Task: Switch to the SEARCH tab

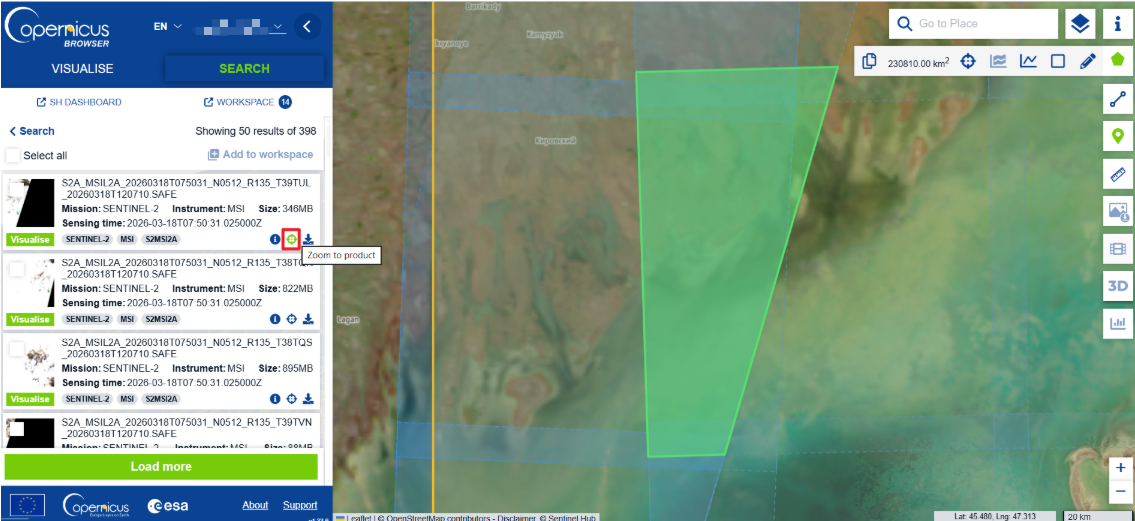Action: pos(245,69)
